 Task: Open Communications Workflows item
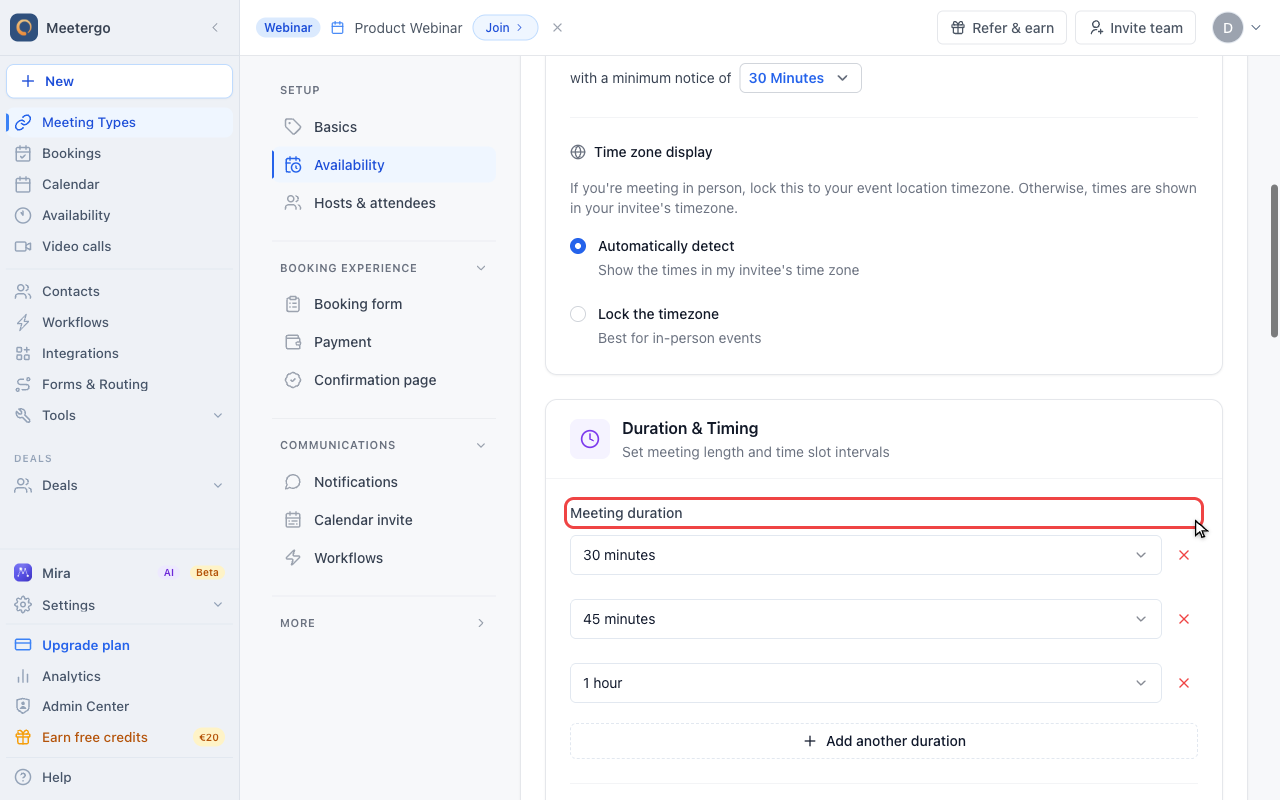click(384, 558)
